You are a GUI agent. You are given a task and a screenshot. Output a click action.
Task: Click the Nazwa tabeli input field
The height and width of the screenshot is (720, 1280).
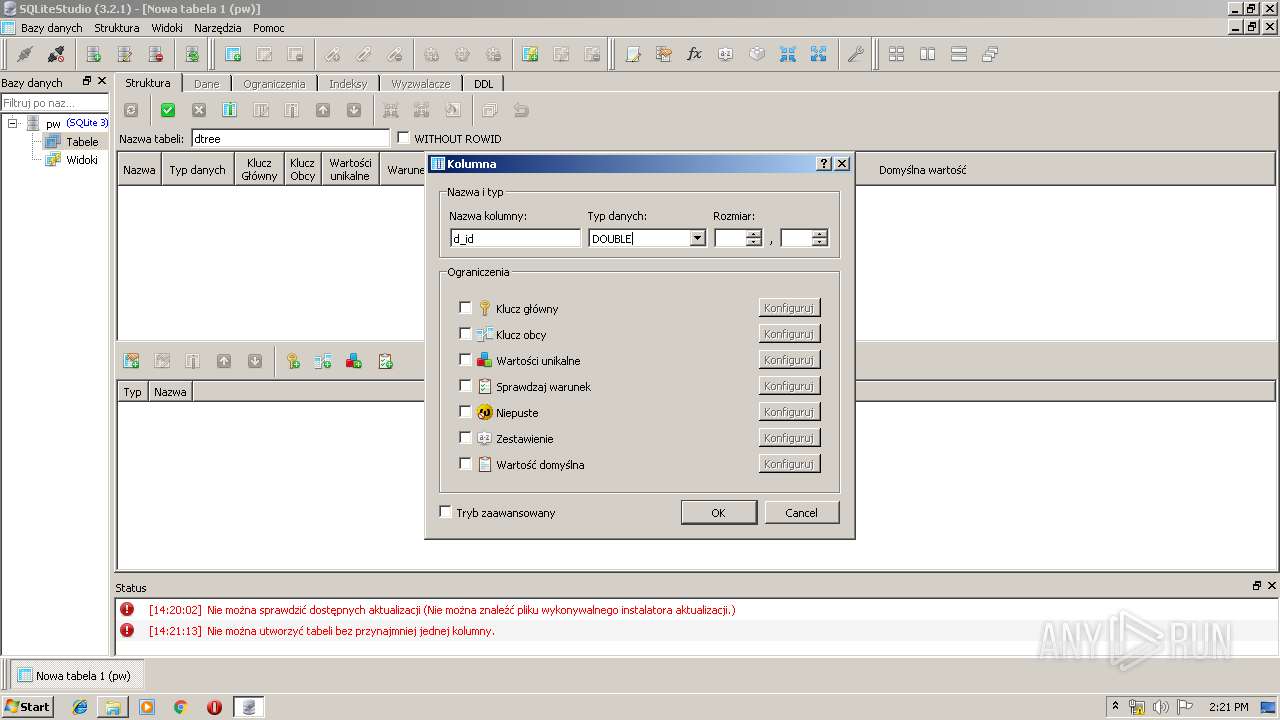290,138
